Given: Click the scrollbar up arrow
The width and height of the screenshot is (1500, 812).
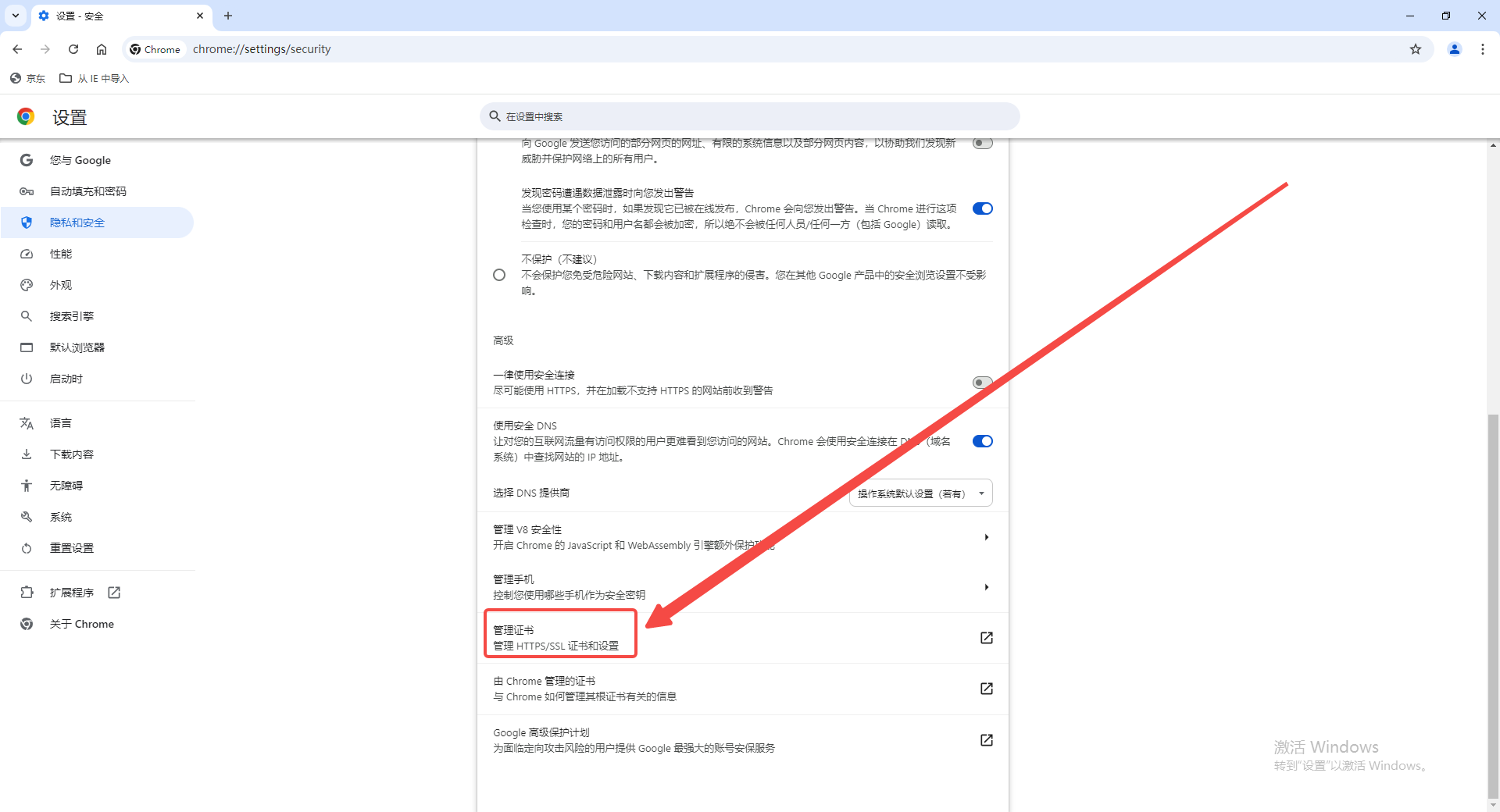Looking at the screenshot, I should click(1493, 145).
